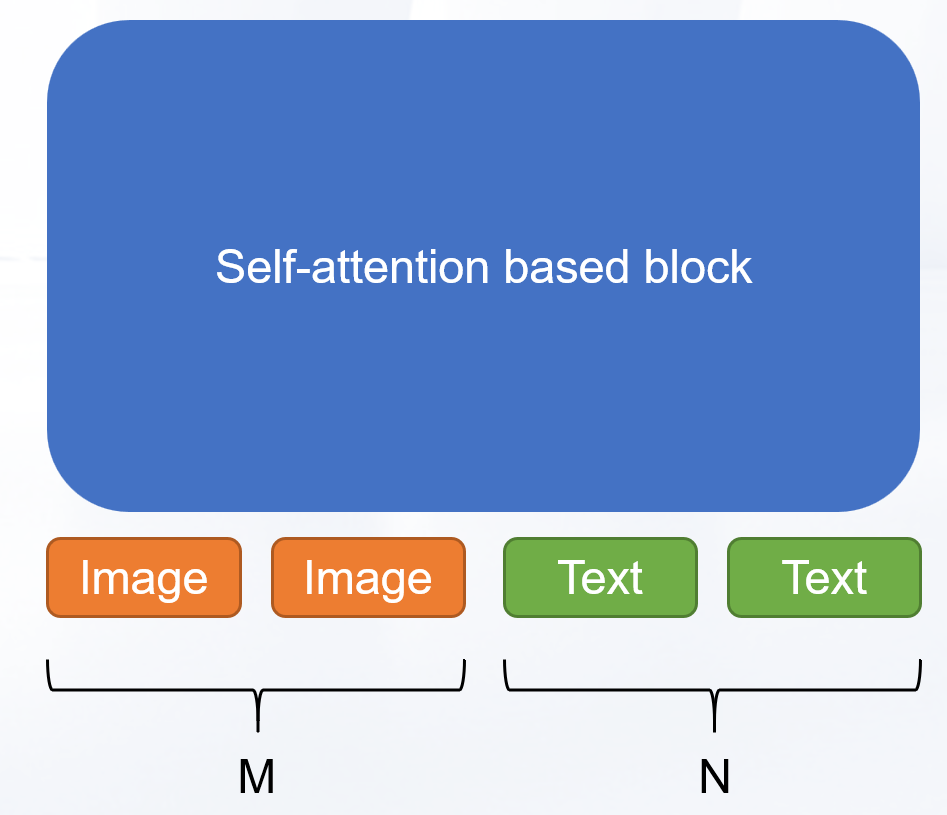Select the second orange Image box

(368, 578)
